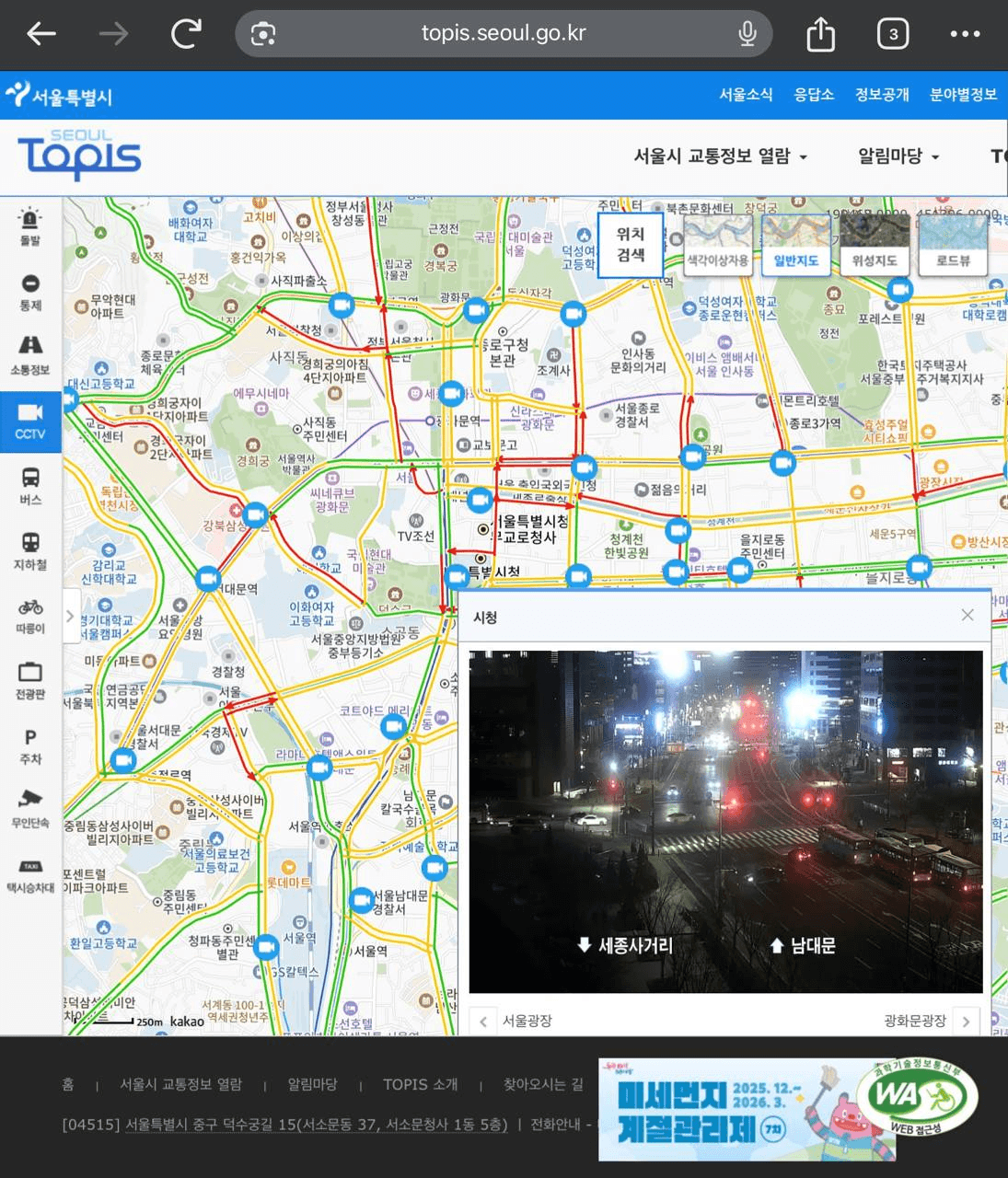
Task: Toggle the CCTV layer in sidebar
Action: 30,421
